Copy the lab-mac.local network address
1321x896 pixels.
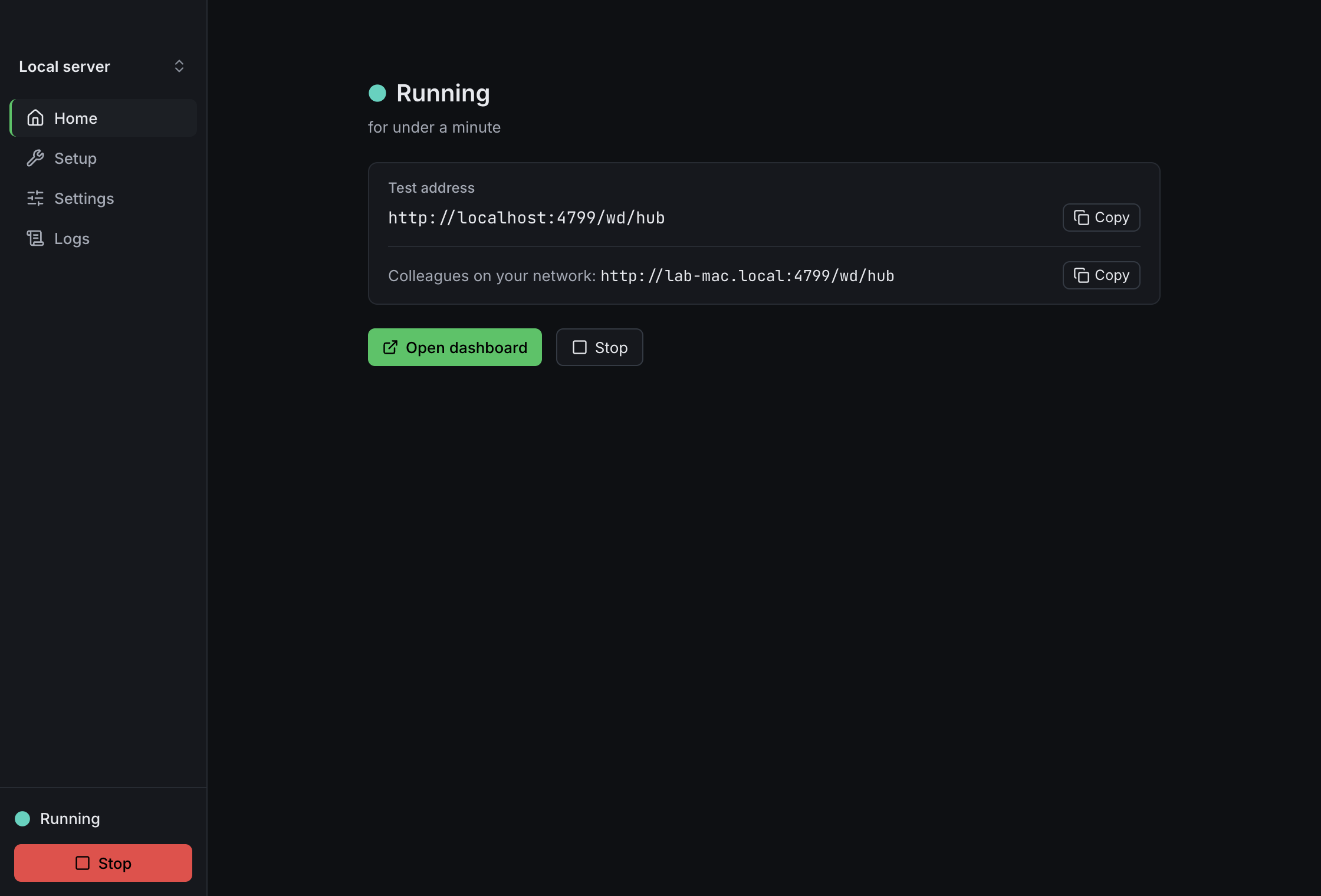(1101, 275)
